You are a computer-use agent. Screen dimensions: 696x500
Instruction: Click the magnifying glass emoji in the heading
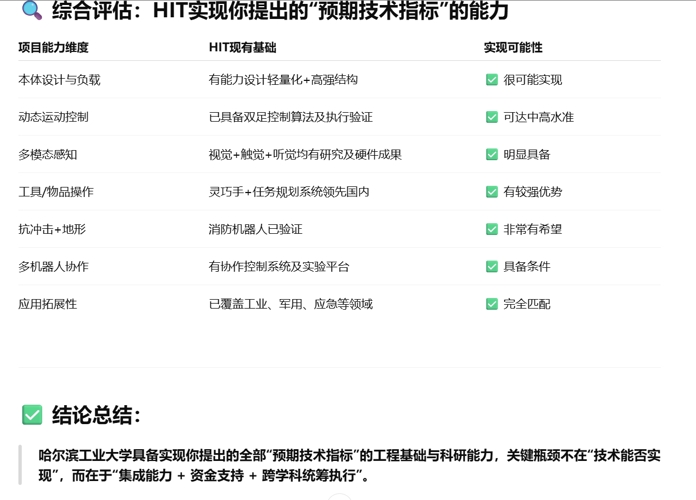(x=32, y=10)
